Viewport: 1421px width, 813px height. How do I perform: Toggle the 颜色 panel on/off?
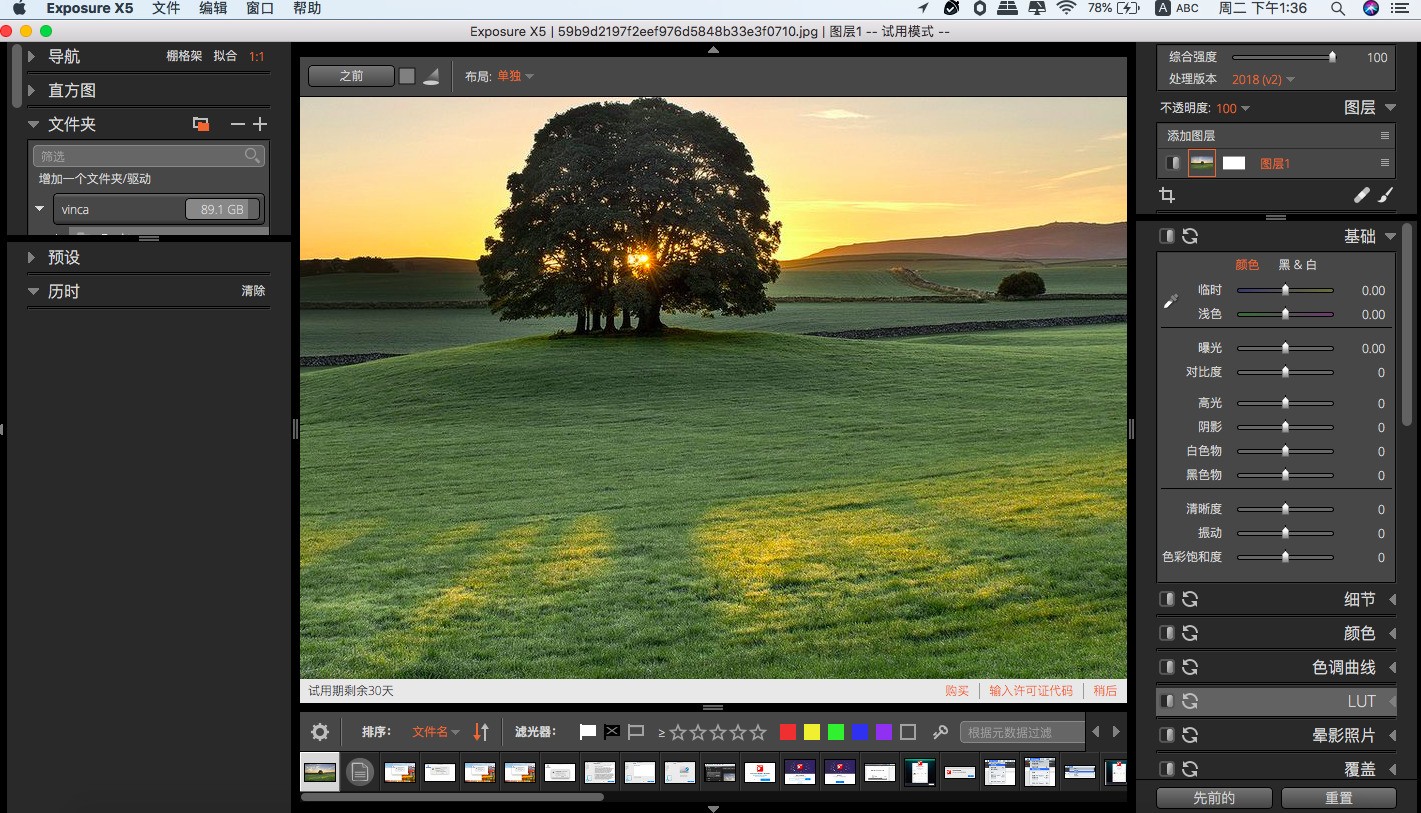click(x=1166, y=633)
